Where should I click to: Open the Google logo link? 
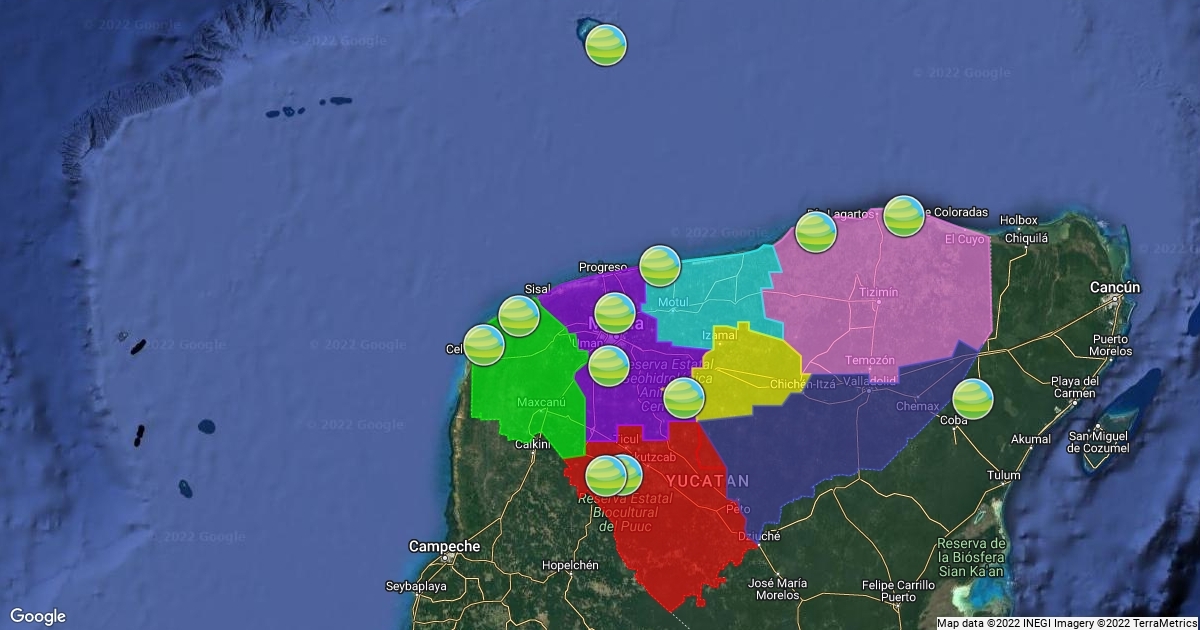pos(38,616)
